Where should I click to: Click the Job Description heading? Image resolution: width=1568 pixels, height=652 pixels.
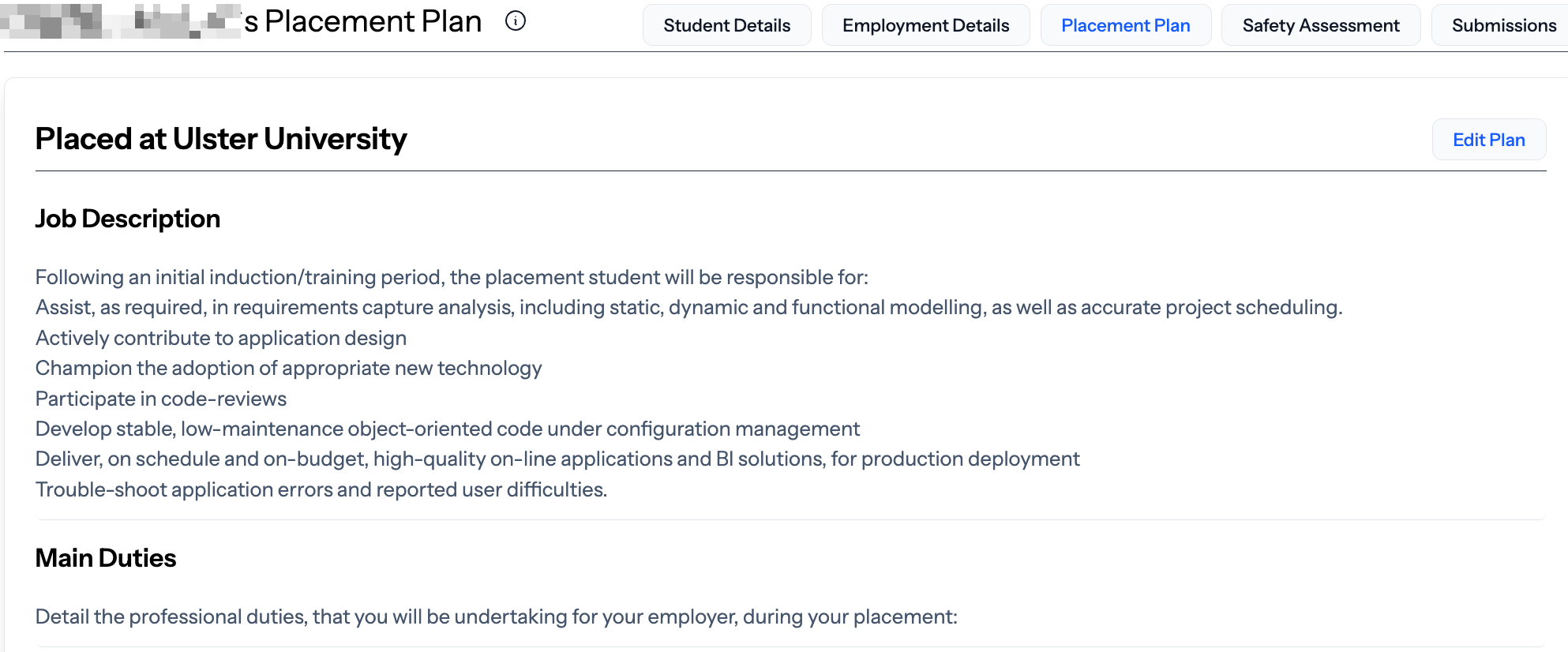tap(128, 219)
